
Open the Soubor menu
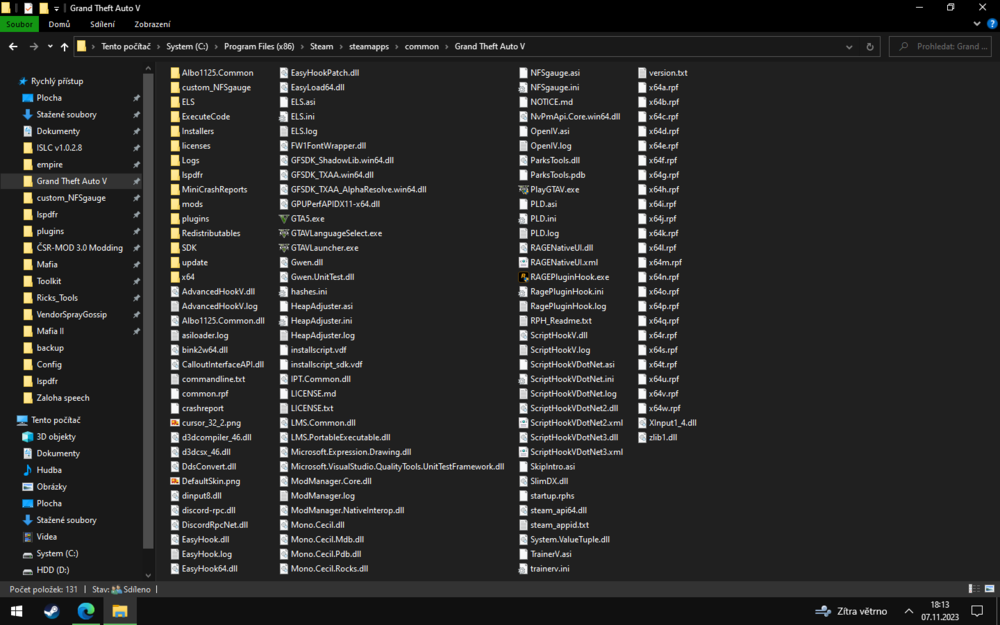(20, 23)
